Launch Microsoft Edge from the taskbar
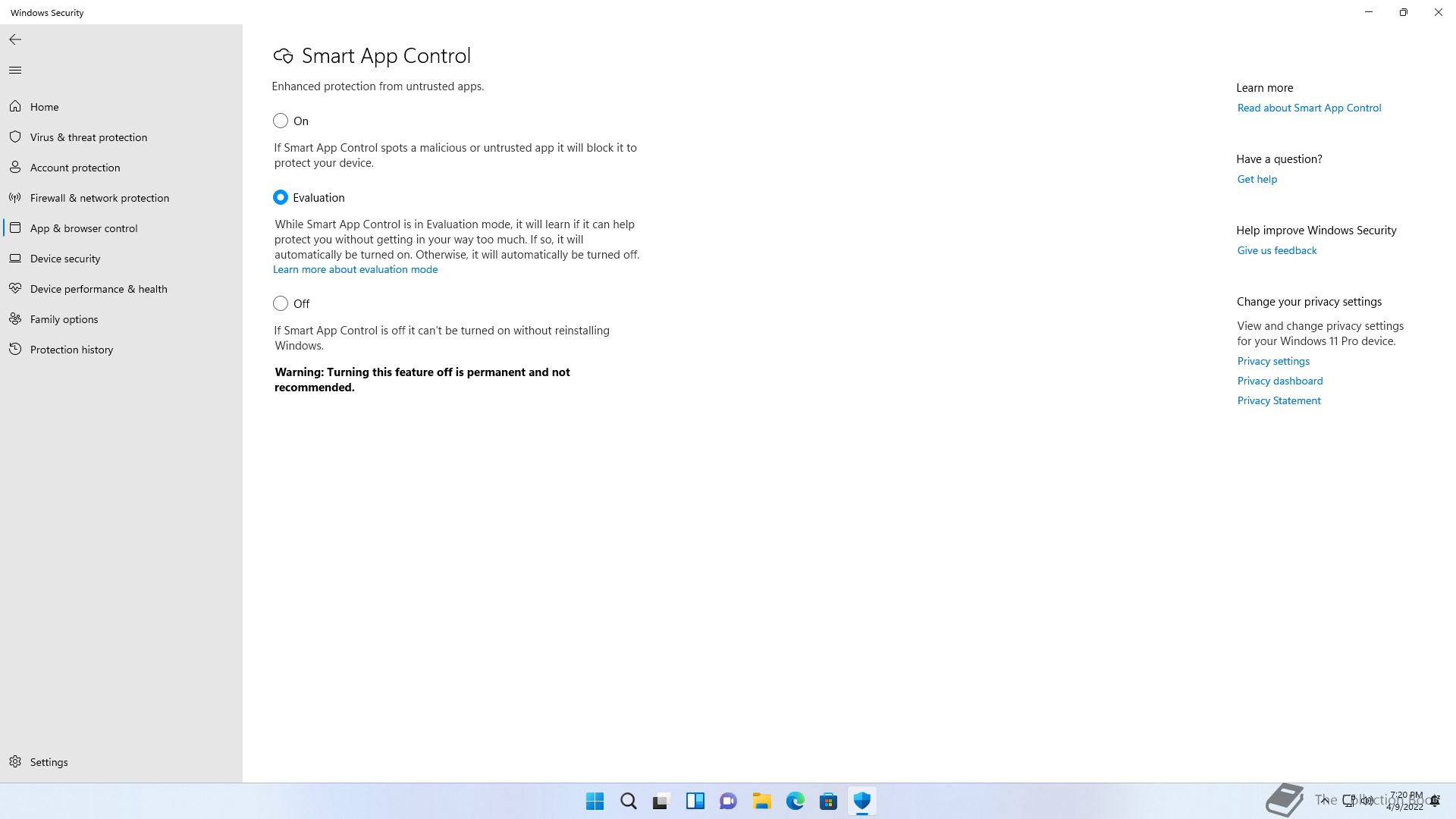Viewport: 1456px width, 819px height. (795, 801)
